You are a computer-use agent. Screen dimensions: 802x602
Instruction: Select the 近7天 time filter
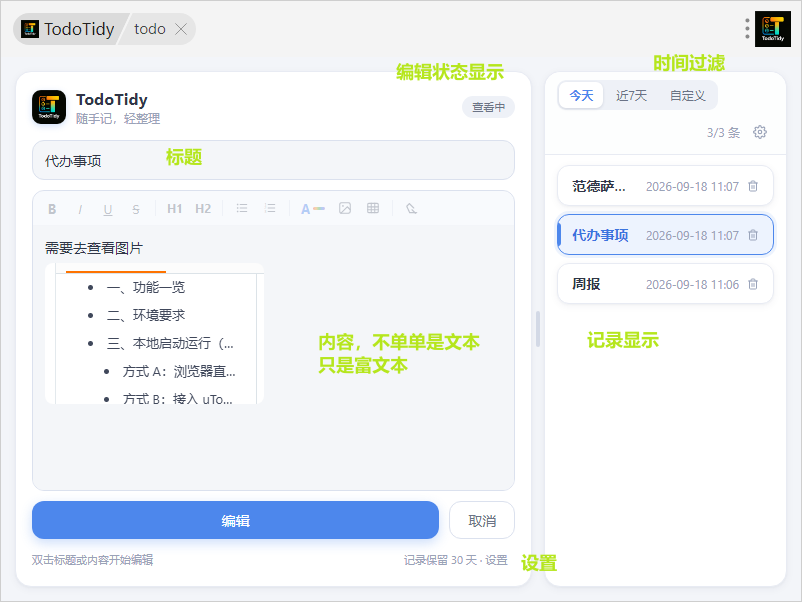pos(631,96)
